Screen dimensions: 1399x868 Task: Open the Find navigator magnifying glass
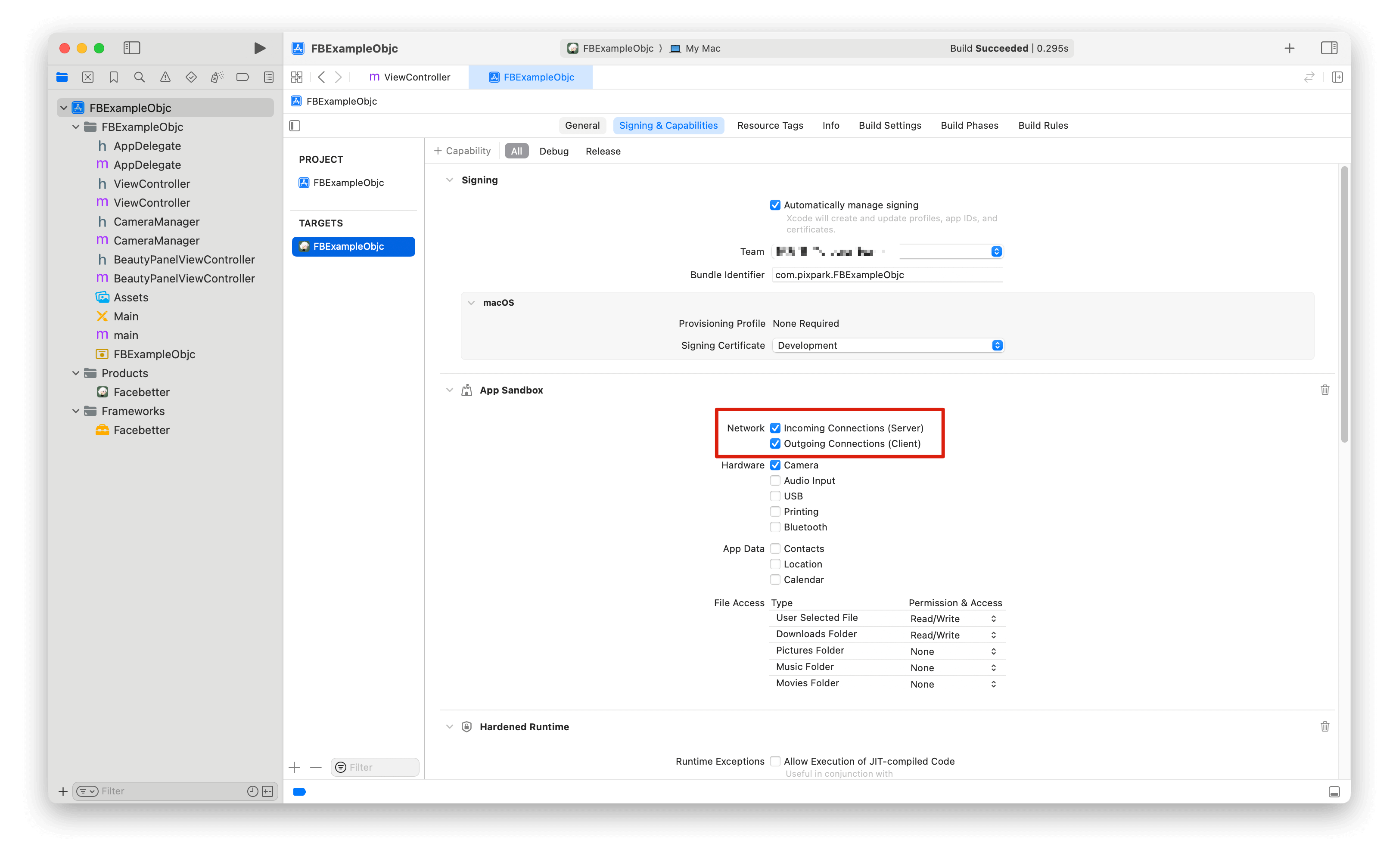click(x=139, y=76)
